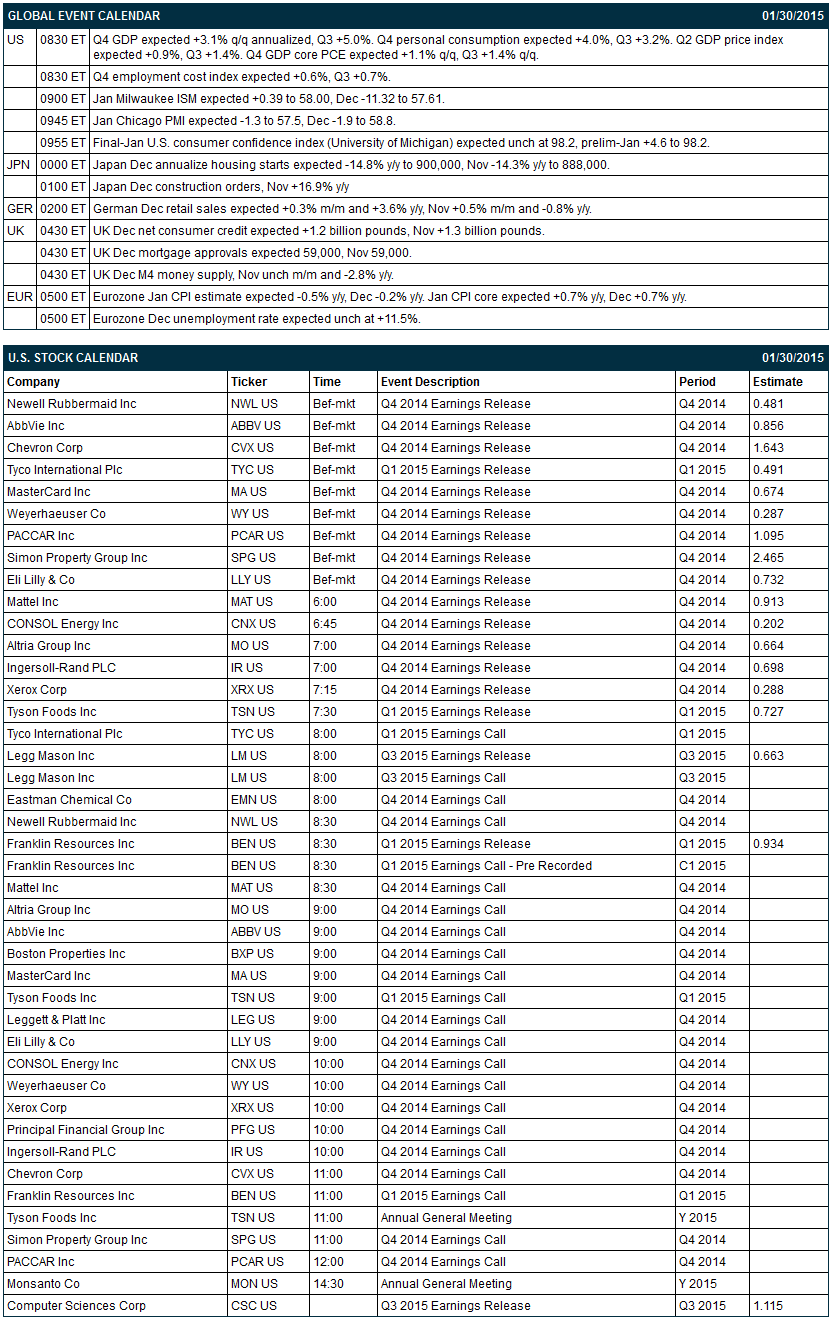Select the Monsanto Co company cell
Image resolution: width=834 pixels, height=1322 pixels.
pyautogui.click(x=116, y=1284)
